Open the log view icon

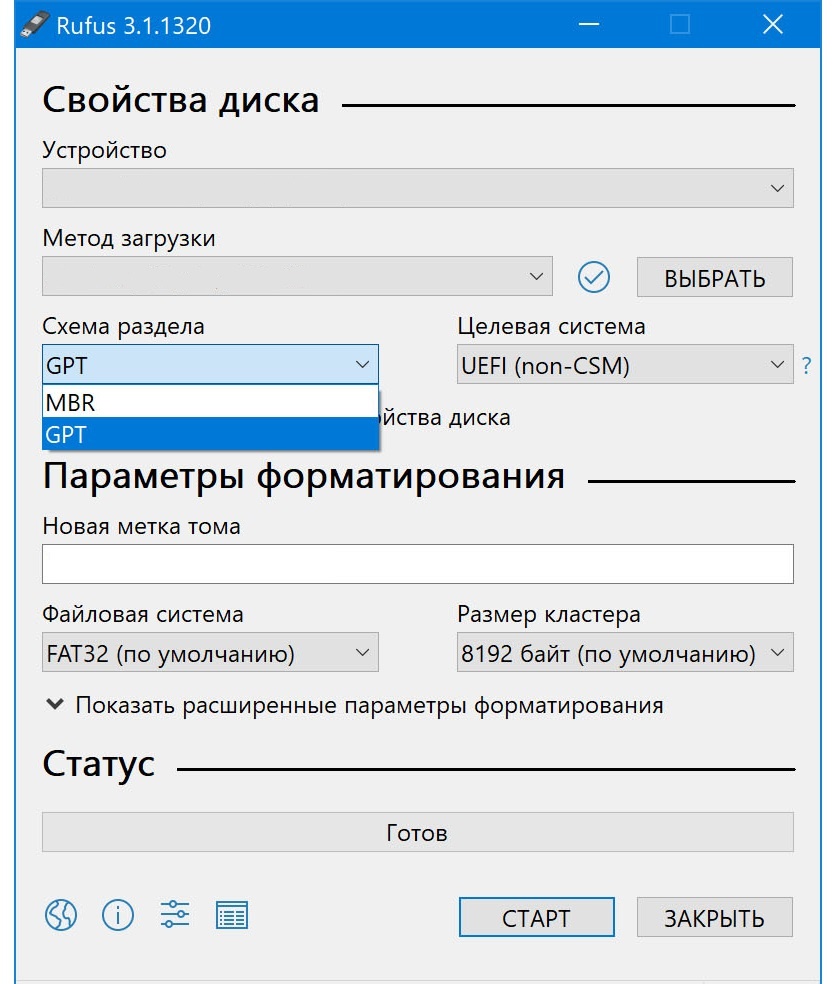tap(231, 915)
